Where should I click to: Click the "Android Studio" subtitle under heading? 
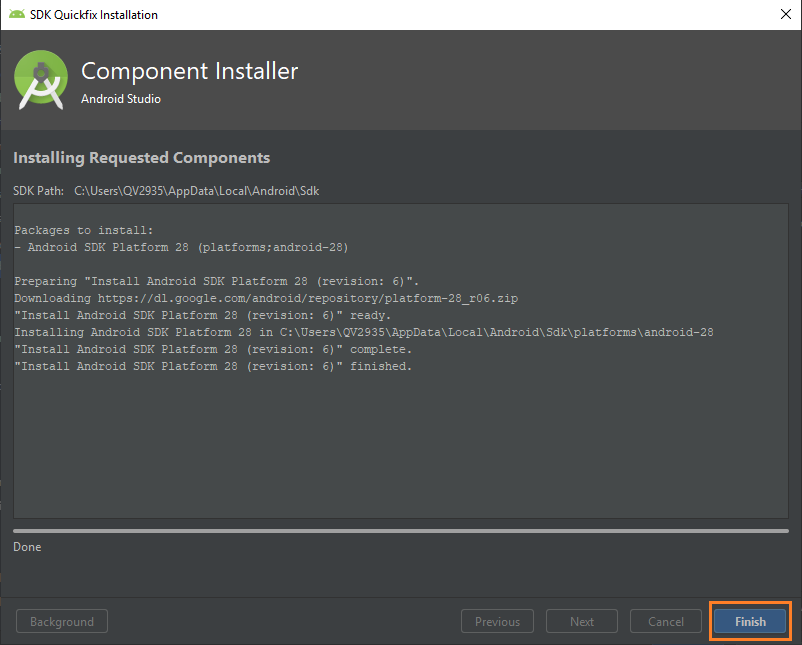120,99
